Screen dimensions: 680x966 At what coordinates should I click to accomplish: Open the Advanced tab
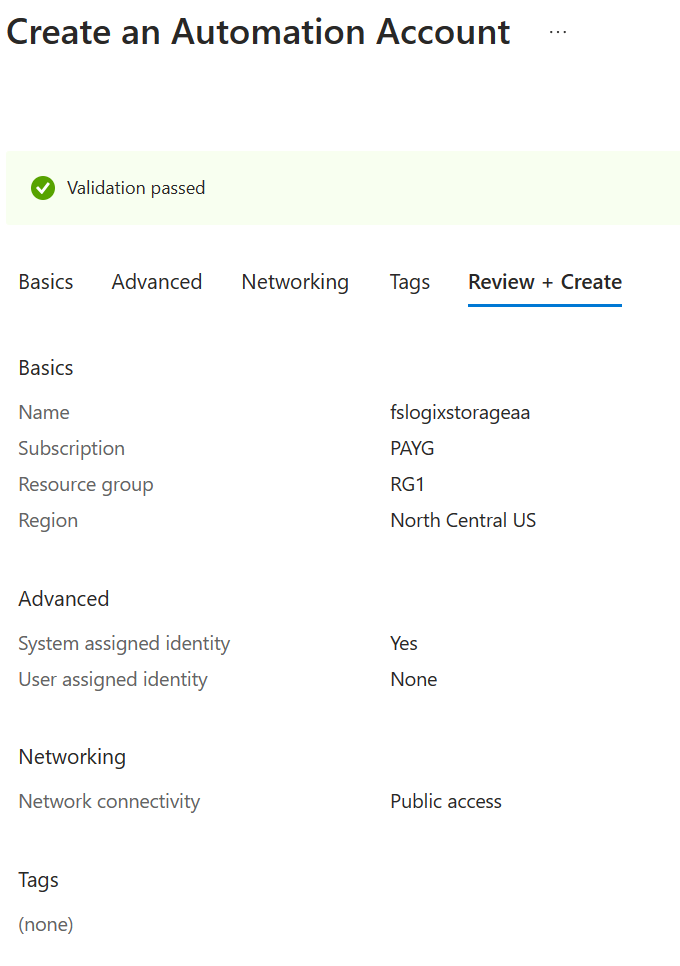tap(157, 282)
